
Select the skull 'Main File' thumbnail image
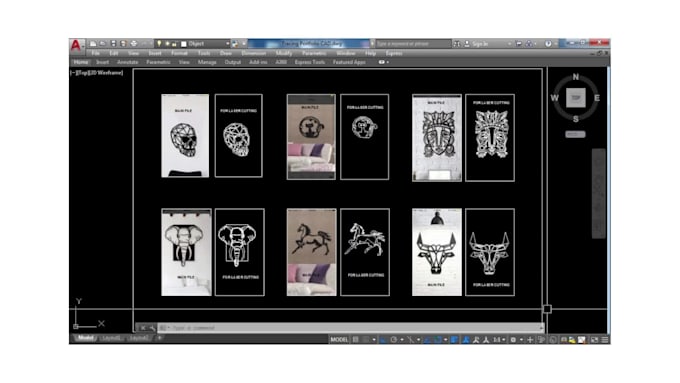[x=185, y=136]
